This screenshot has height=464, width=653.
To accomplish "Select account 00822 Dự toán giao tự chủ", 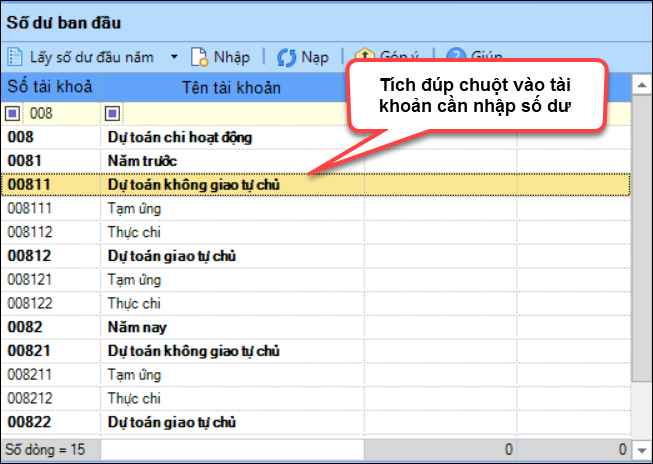I will (x=180, y=422).
